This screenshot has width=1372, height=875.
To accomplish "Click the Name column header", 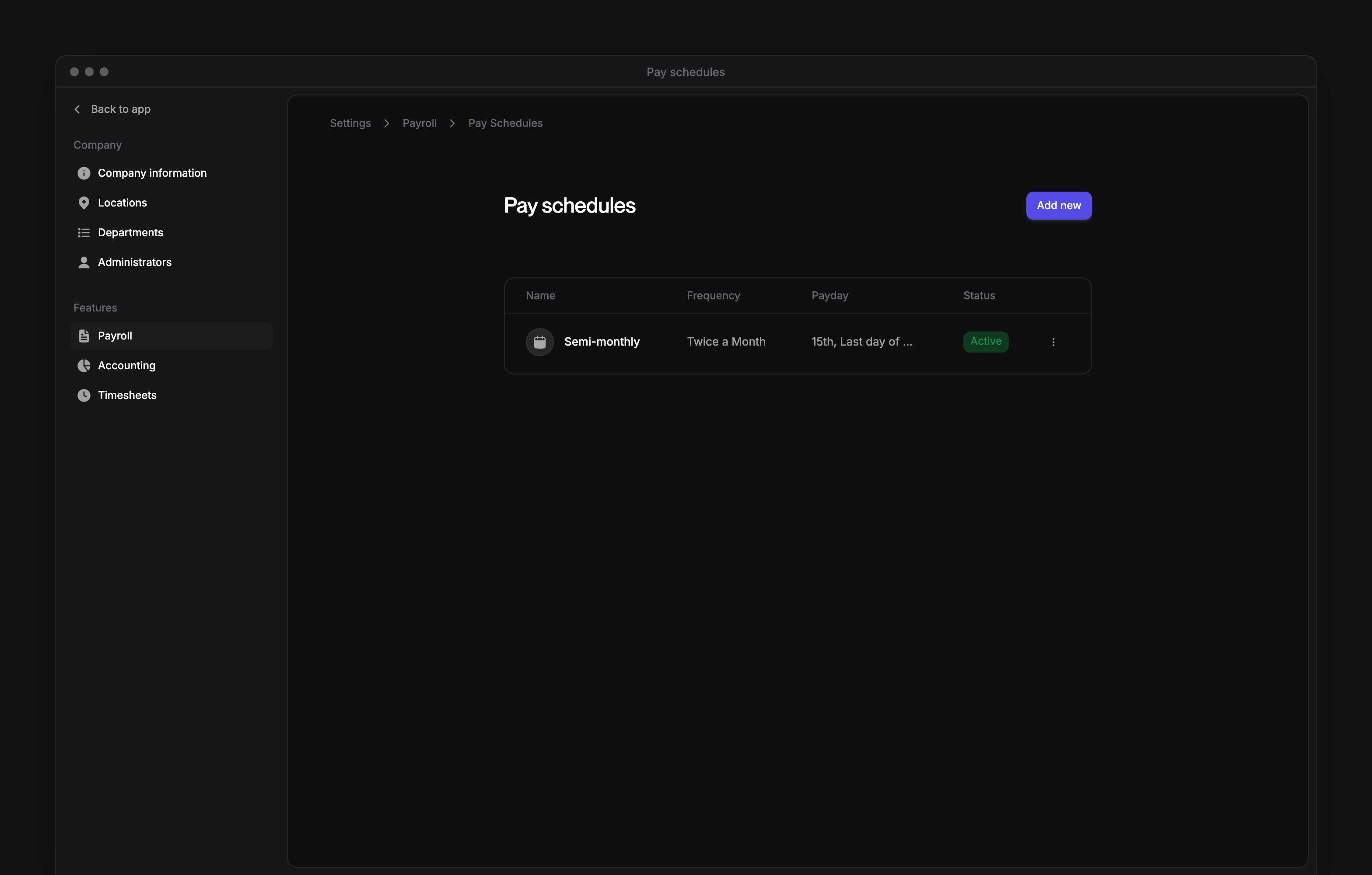I will click(x=540, y=296).
